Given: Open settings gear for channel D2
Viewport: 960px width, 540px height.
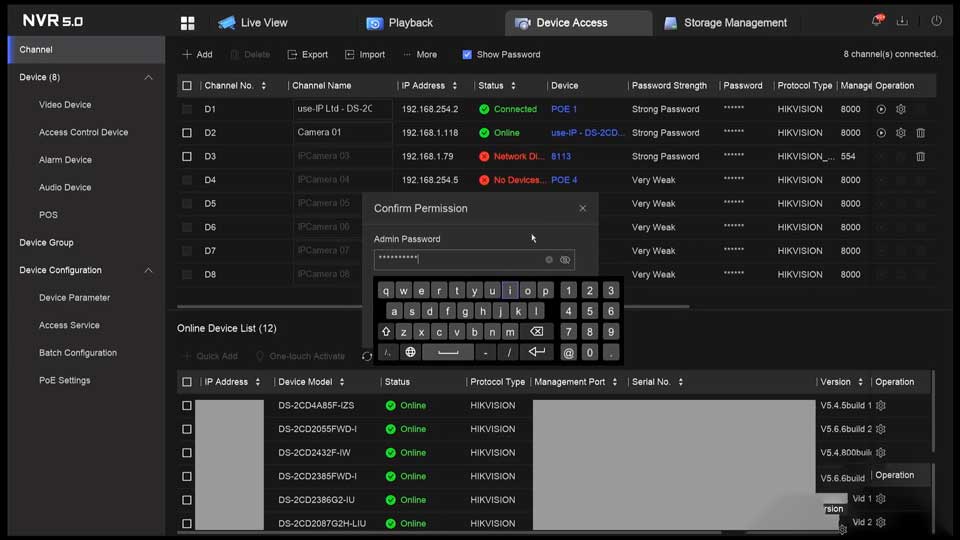Looking at the screenshot, I should pos(900,133).
